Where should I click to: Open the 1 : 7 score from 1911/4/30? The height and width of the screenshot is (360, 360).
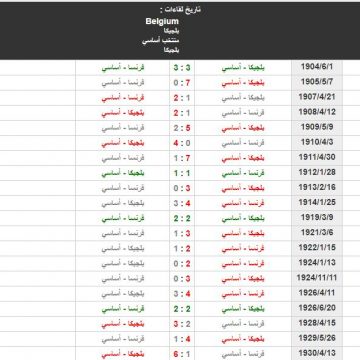tap(182, 158)
